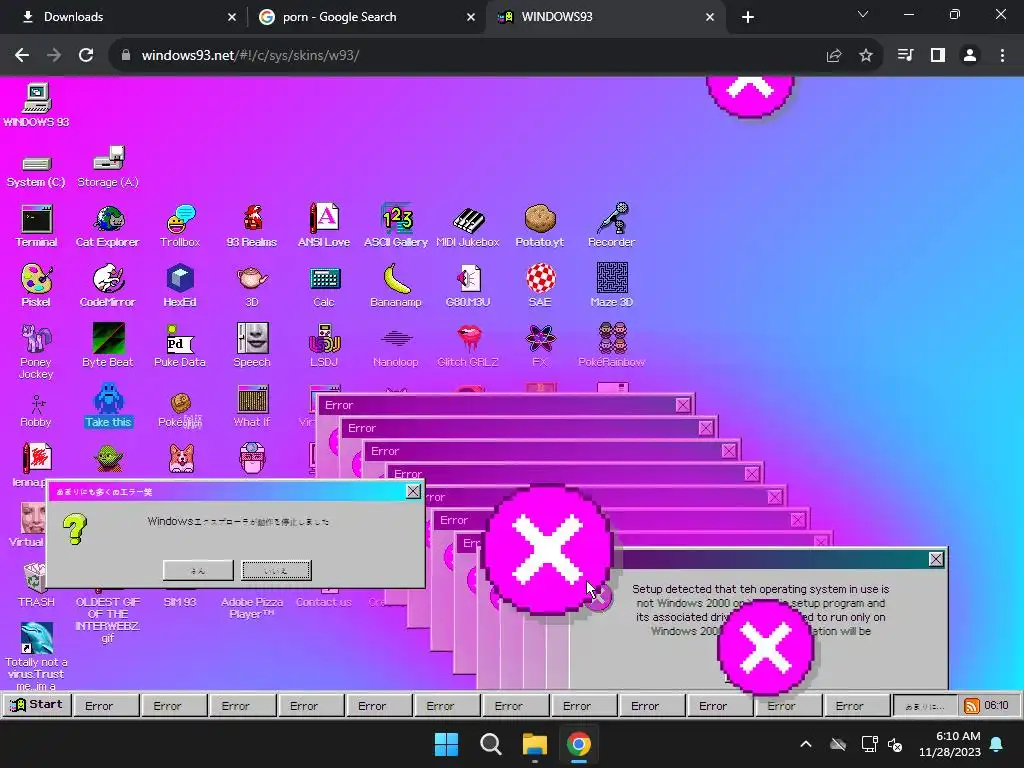Launch Byte Beat icon

pyautogui.click(x=108, y=345)
